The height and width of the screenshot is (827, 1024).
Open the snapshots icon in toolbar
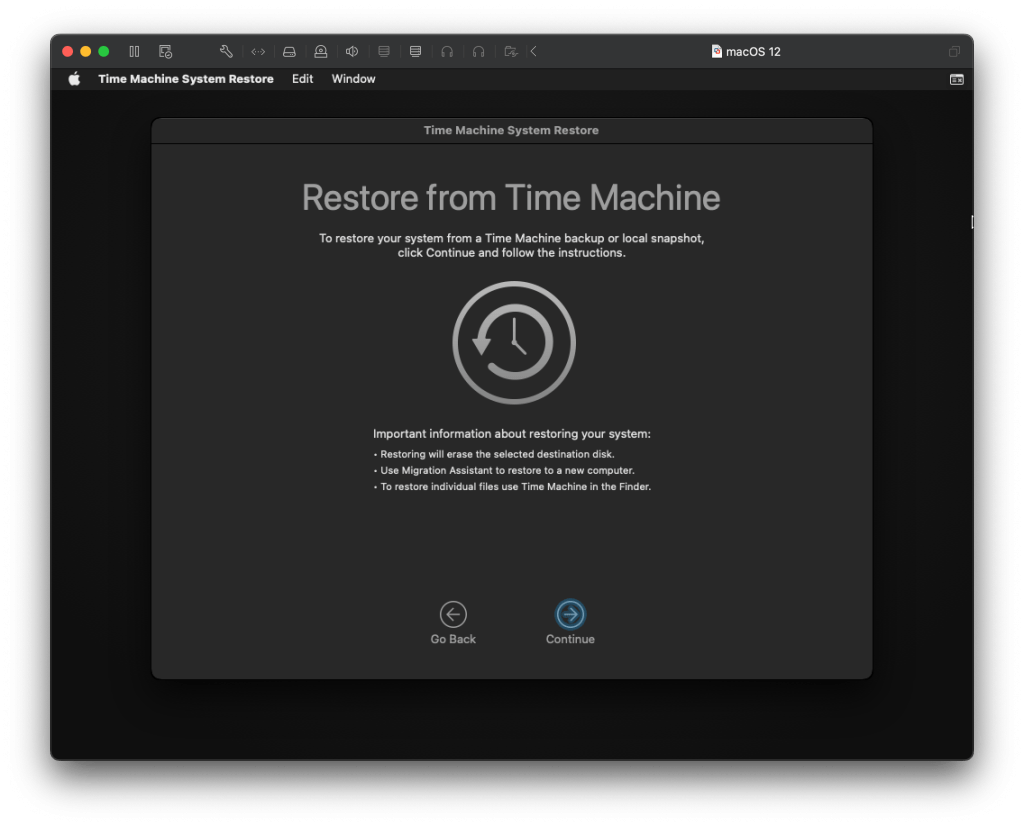tap(165, 52)
